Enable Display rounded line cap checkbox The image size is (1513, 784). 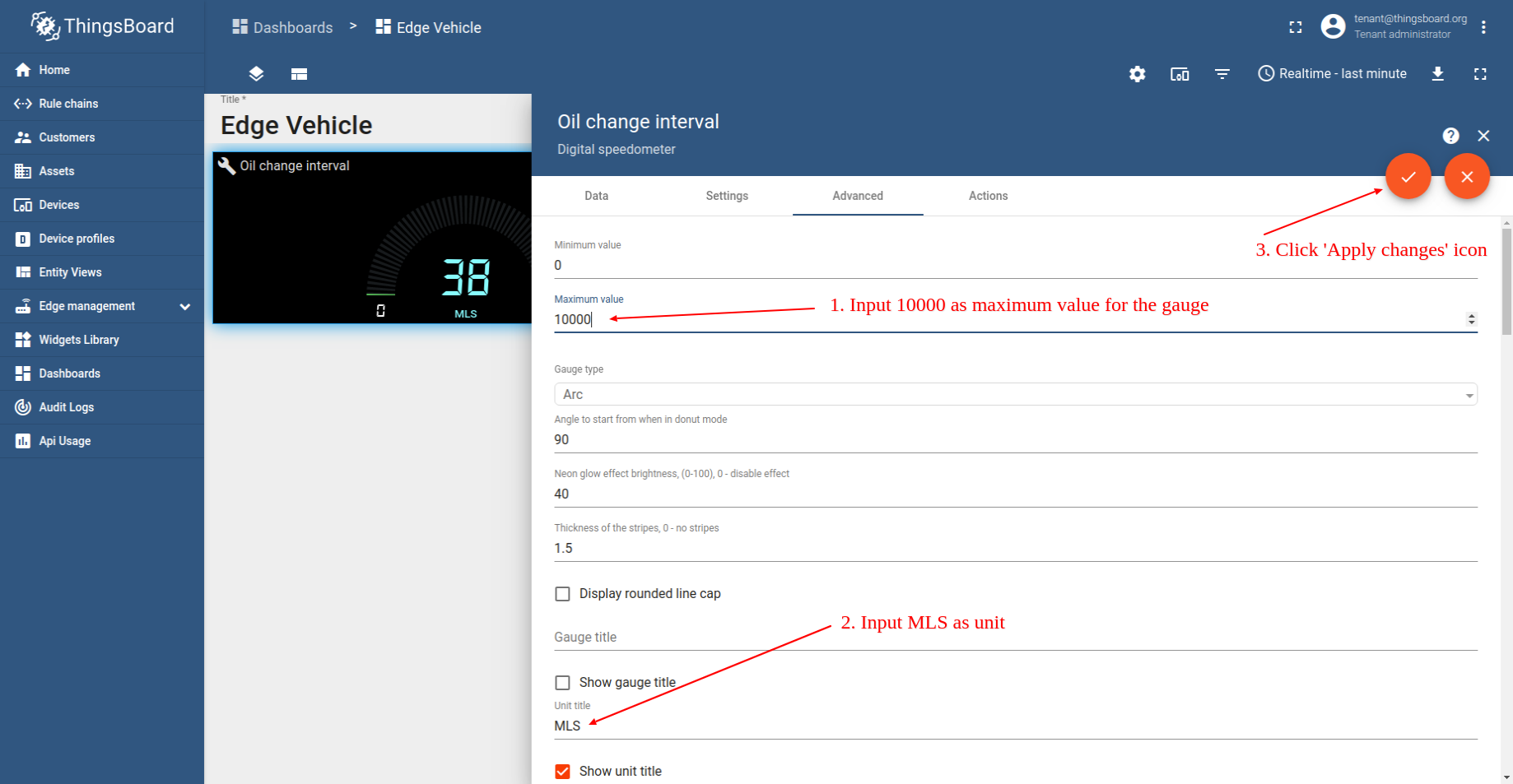(x=563, y=594)
